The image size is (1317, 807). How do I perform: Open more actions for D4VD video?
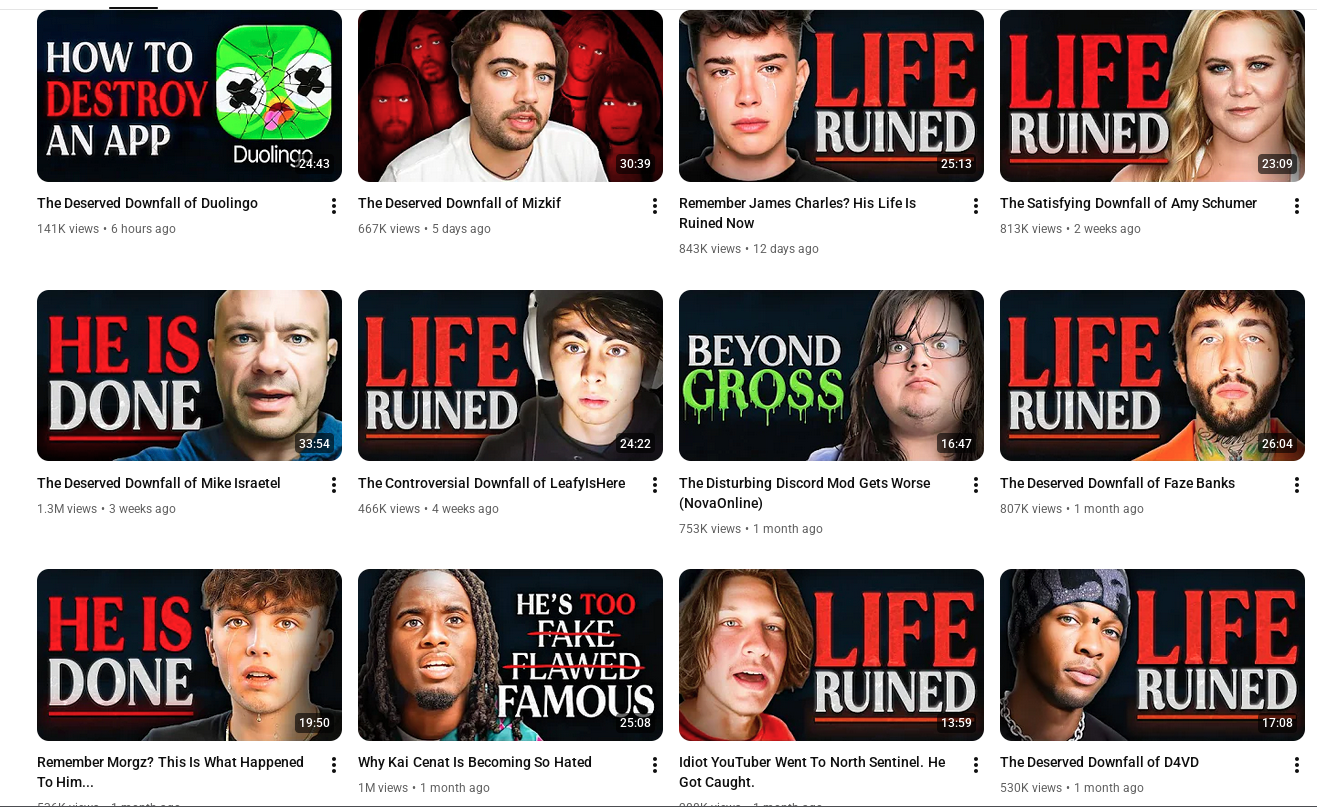[1297, 765]
